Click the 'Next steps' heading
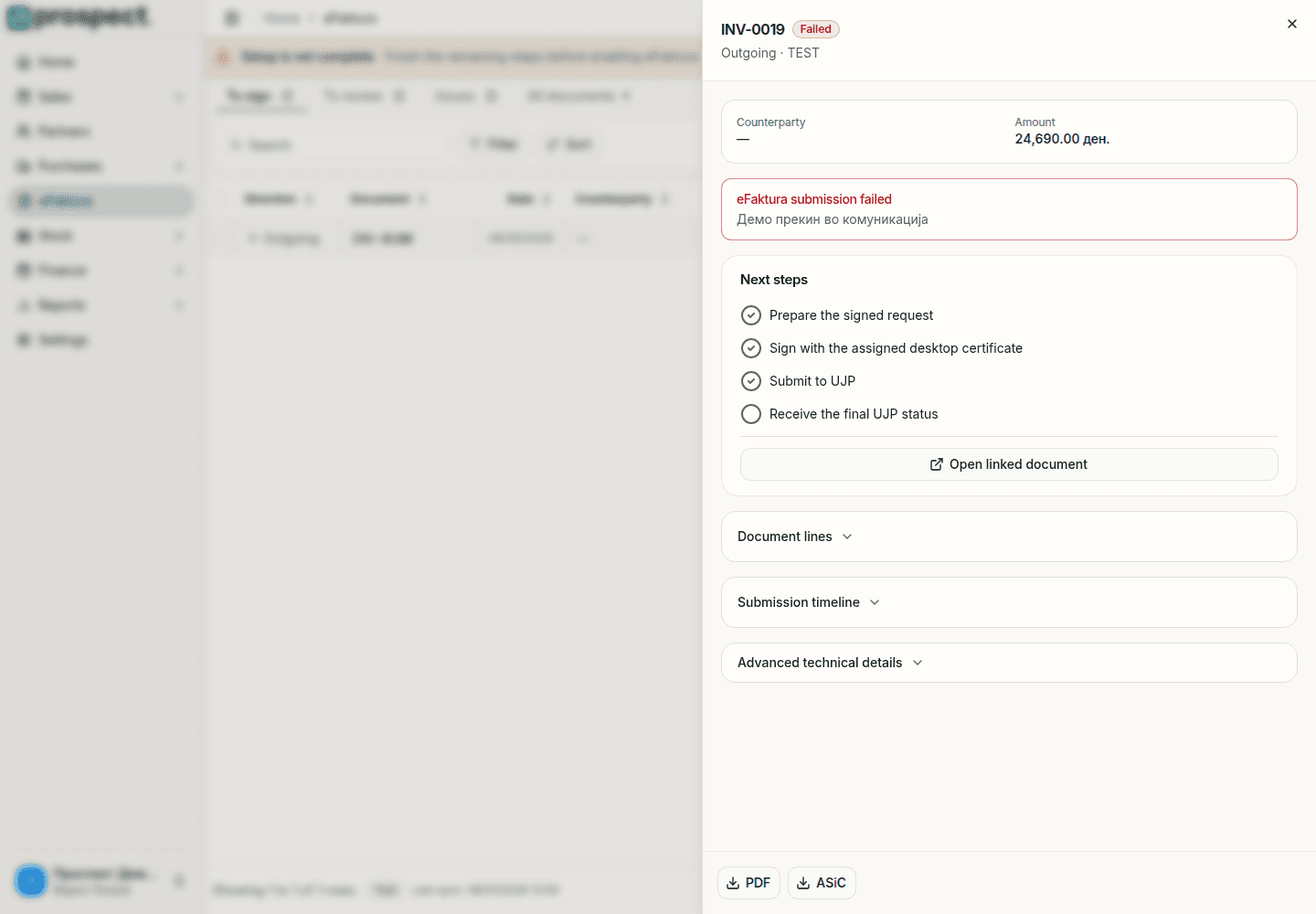1316x914 pixels. click(x=774, y=280)
